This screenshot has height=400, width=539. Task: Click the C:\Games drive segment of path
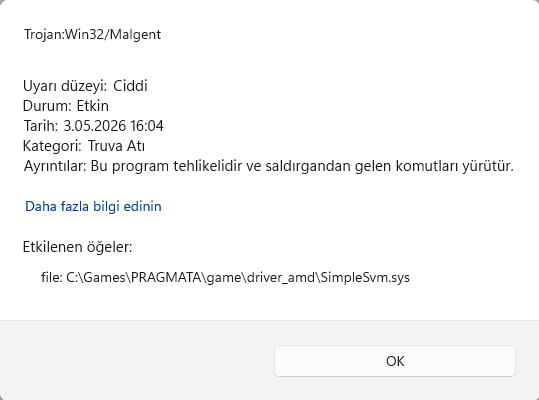click(96, 277)
